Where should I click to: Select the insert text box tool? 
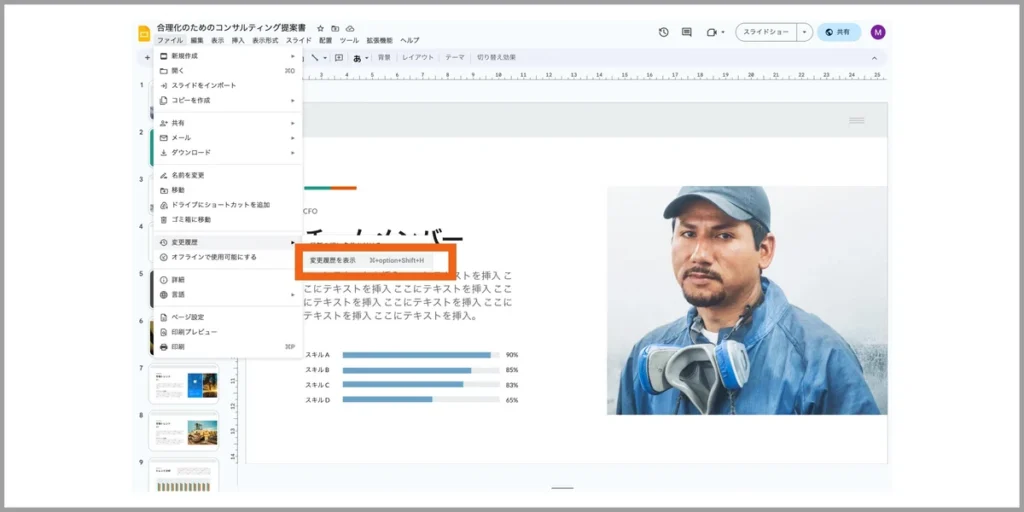[x=339, y=57]
